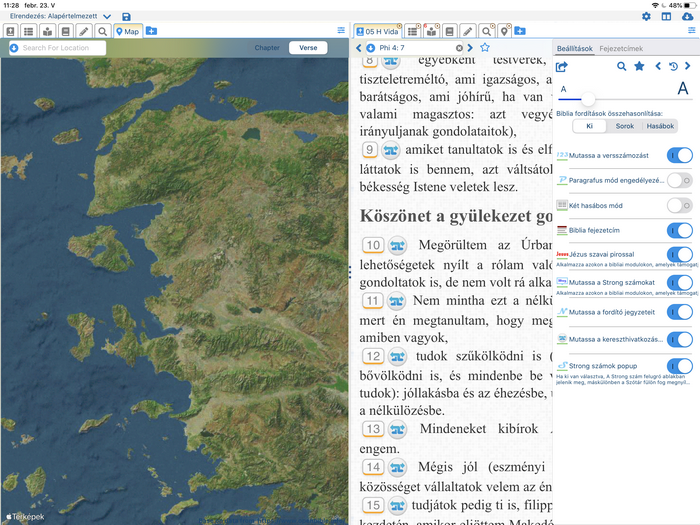Image resolution: width=700 pixels, height=525 pixels.
Task: Add a new tab folder in the right pane
Action: (x=520, y=31)
